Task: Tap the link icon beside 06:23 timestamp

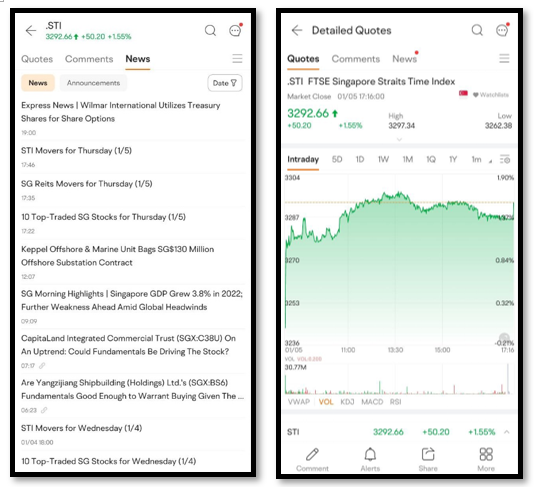Action: pyautogui.click(x=44, y=410)
